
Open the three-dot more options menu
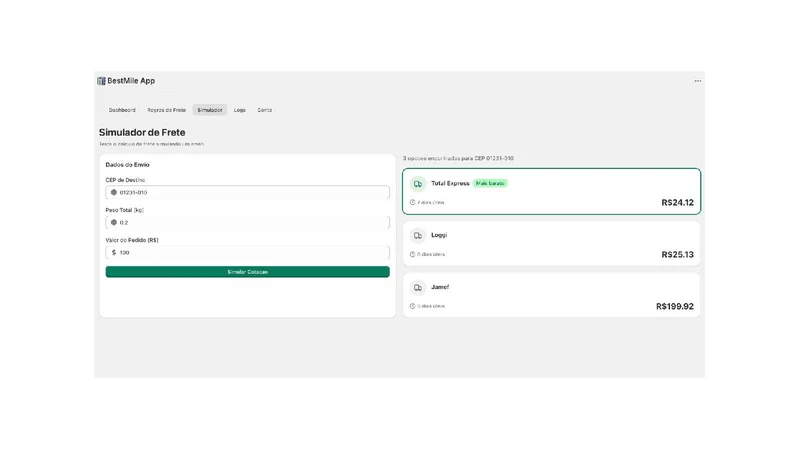click(x=697, y=81)
